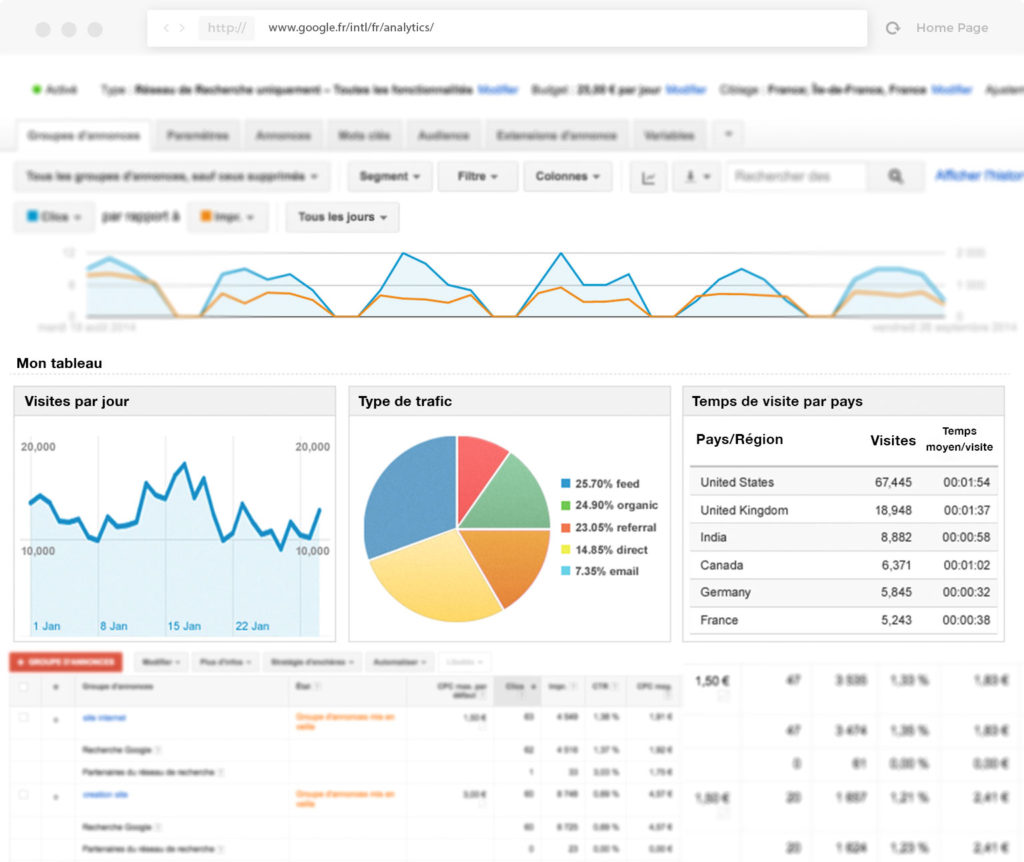This screenshot has height=862, width=1024.
Task: Click the Germany table row
Action: 844,592
